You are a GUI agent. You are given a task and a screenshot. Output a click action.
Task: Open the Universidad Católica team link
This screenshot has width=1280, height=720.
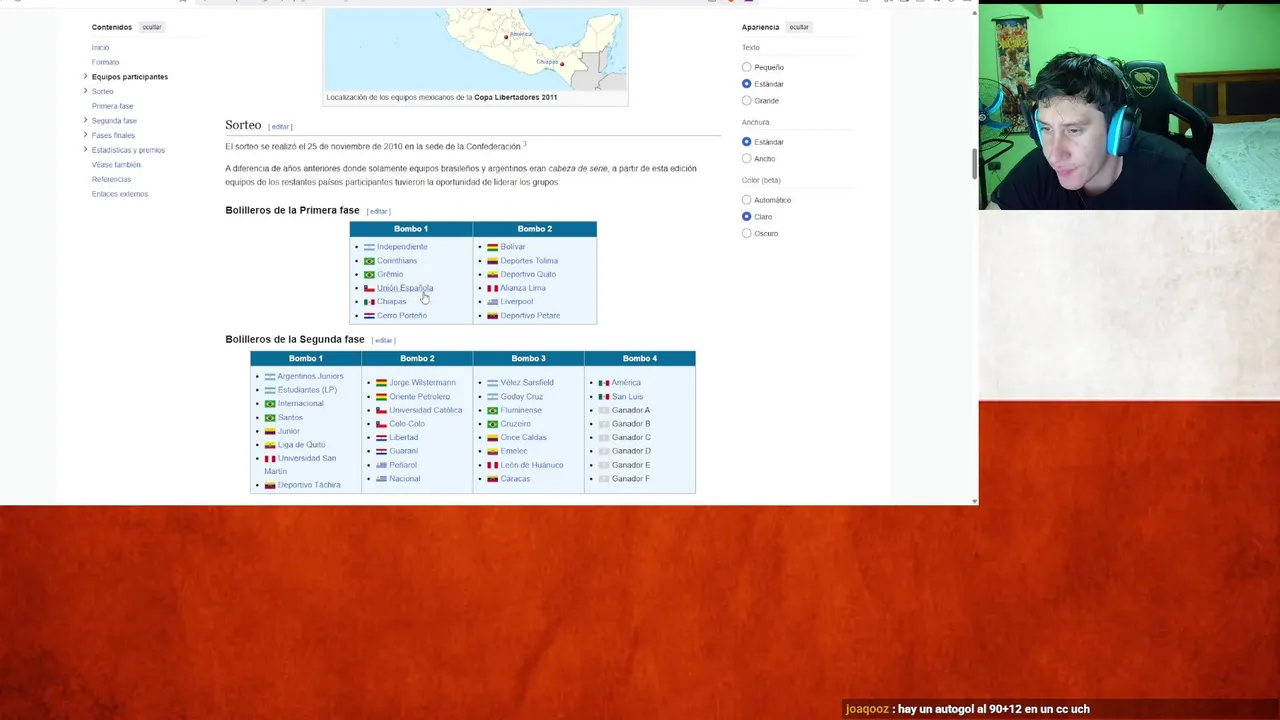point(426,410)
